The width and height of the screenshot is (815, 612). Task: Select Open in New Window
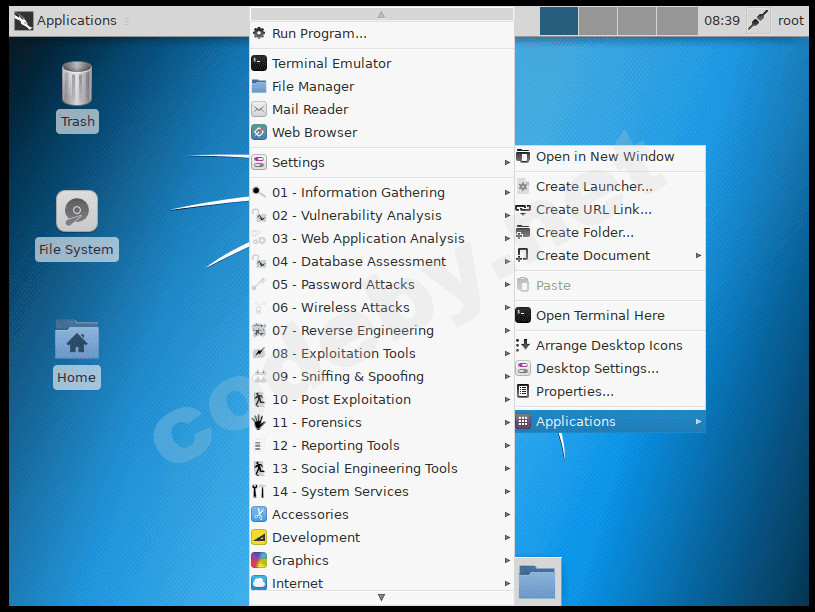[x=610, y=157]
